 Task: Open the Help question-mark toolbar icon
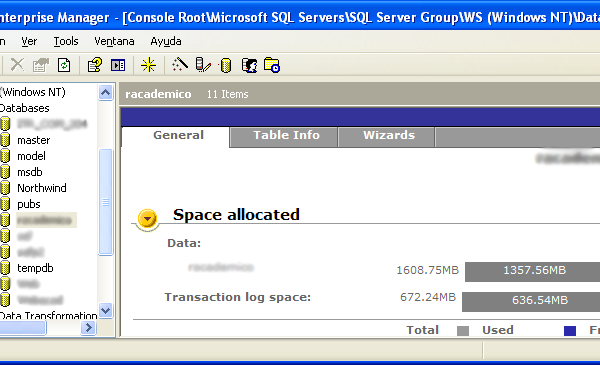coord(95,65)
